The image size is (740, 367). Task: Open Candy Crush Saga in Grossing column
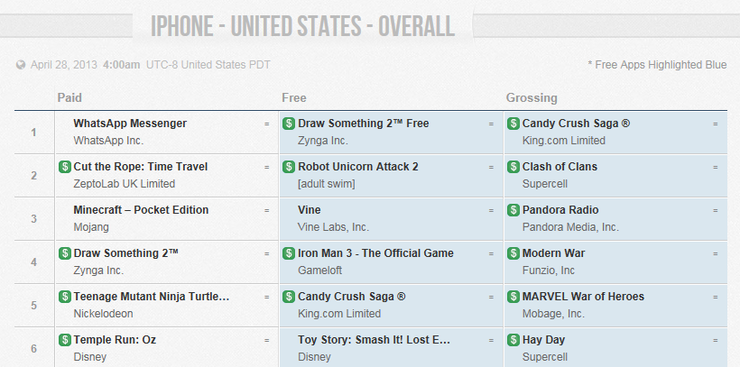click(576, 124)
